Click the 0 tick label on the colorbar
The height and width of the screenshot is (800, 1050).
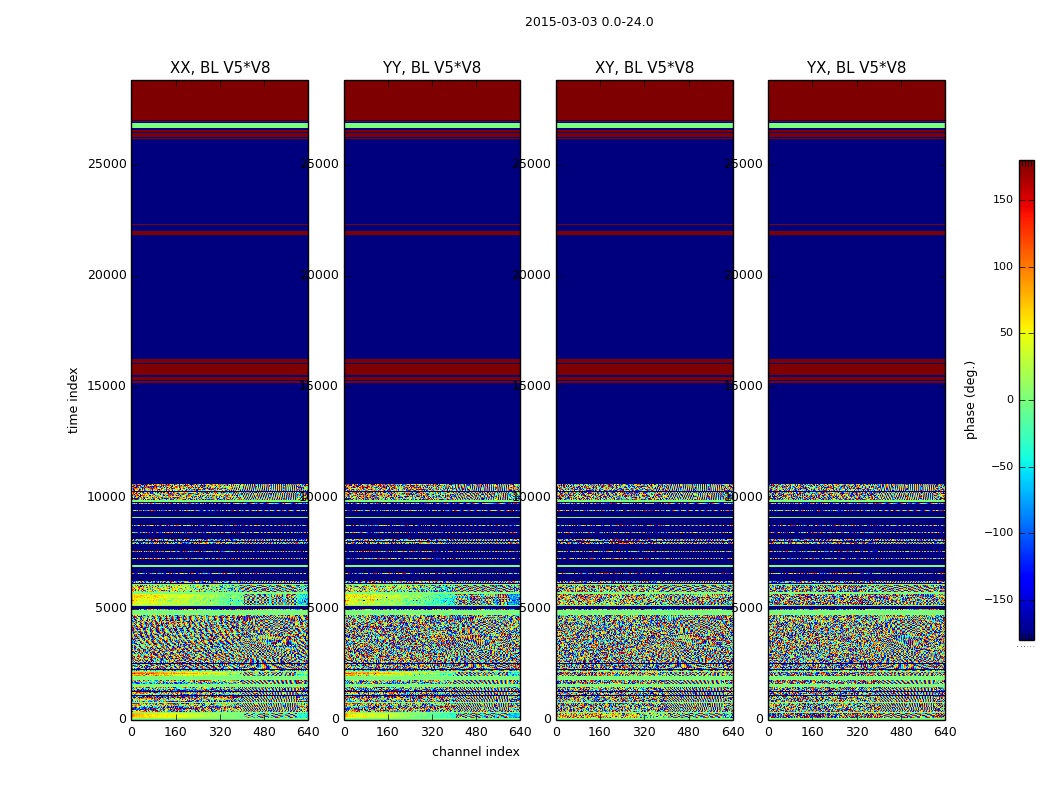pos(1009,400)
